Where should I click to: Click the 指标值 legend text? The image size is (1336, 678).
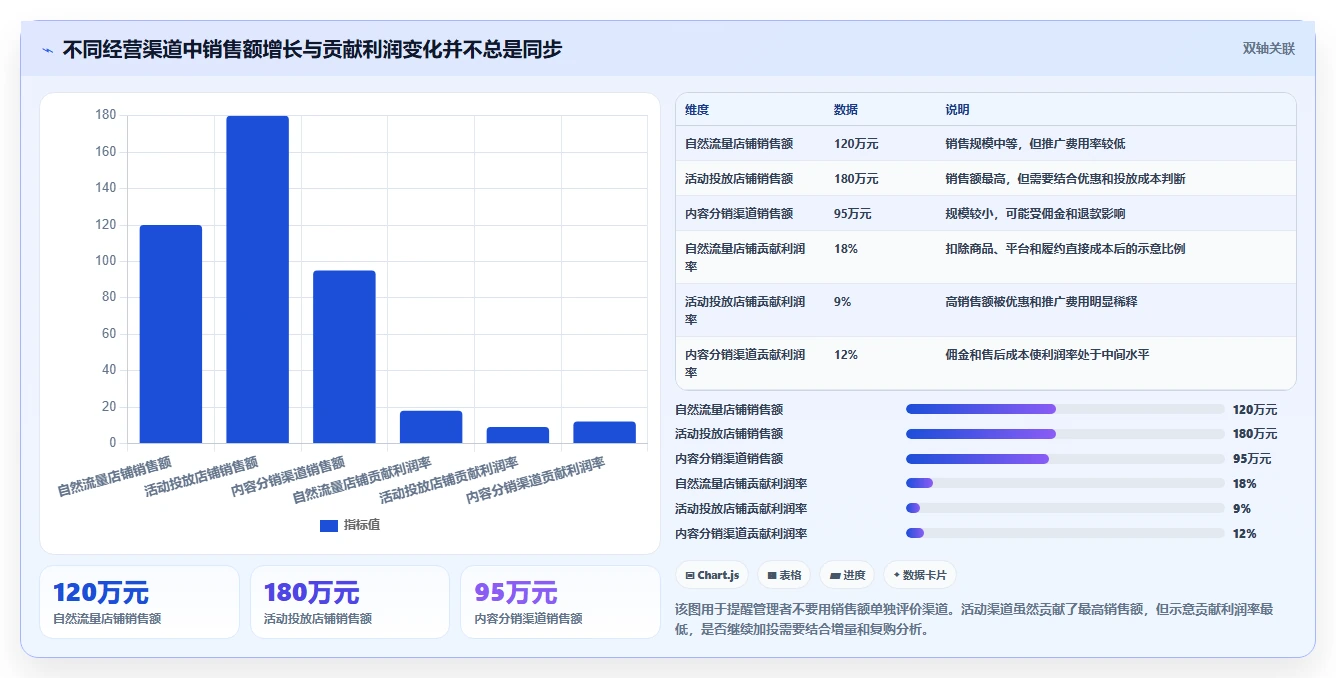tap(362, 525)
